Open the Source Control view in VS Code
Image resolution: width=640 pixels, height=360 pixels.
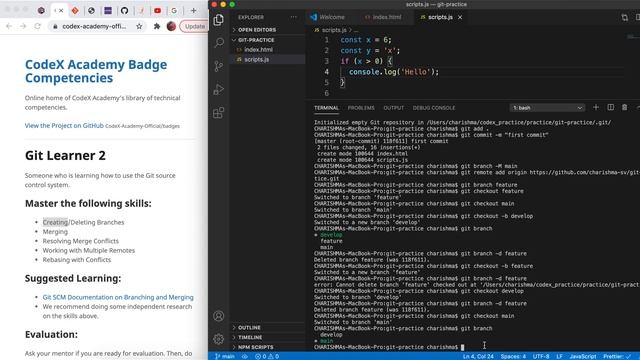point(219,66)
